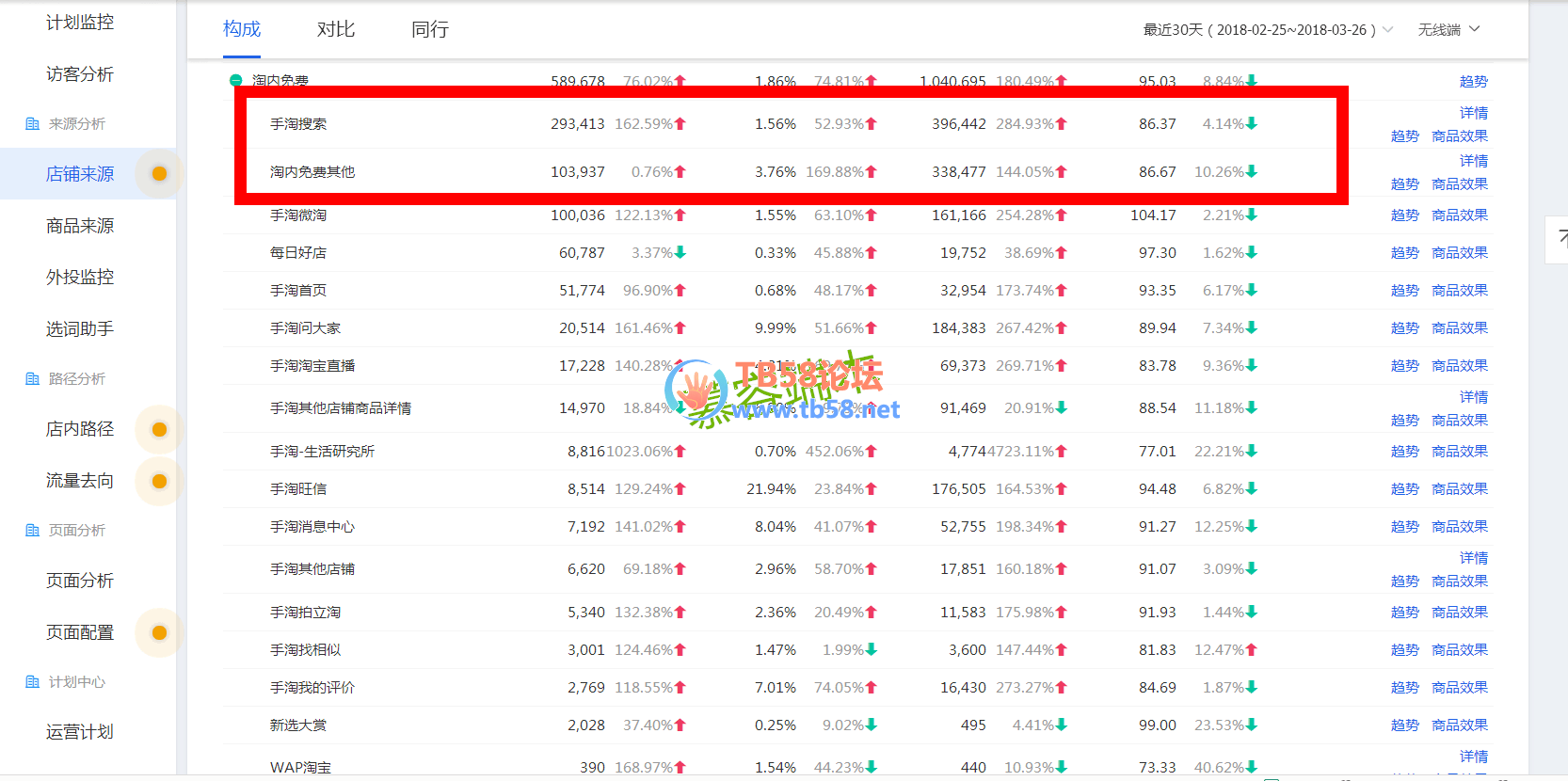Switch to the 同行 tab
The image size is (1568, 781).
(429, 30)
